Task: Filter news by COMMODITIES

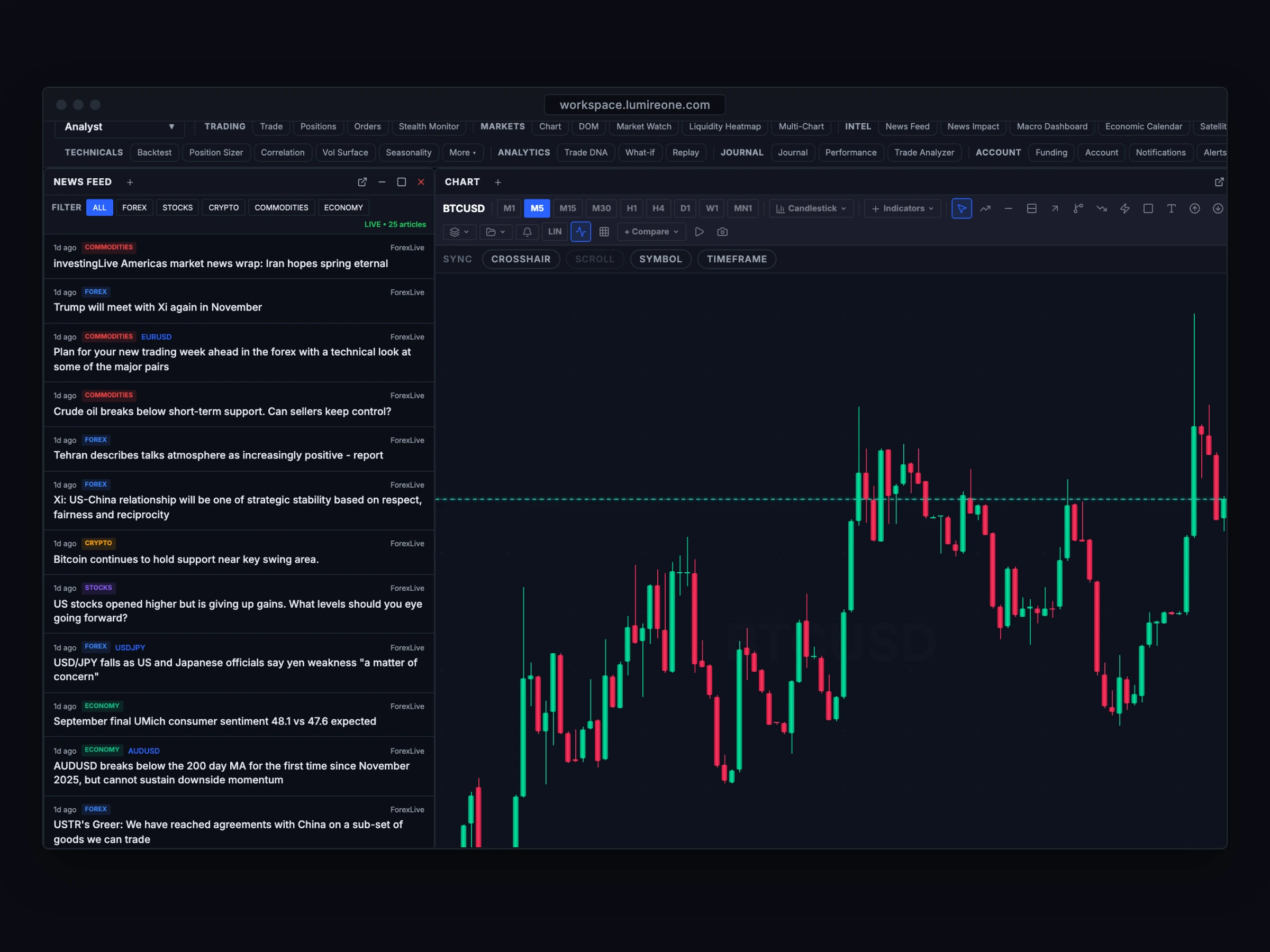Action: click(282, 208)
